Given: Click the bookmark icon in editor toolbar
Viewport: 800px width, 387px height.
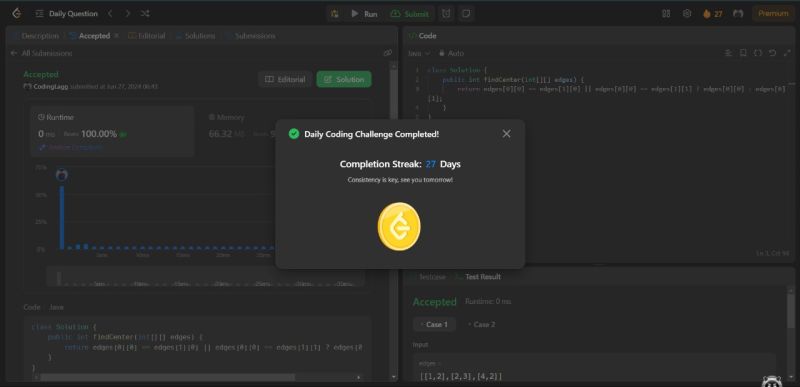Looking at the screenshot, I should pos(743,53).
